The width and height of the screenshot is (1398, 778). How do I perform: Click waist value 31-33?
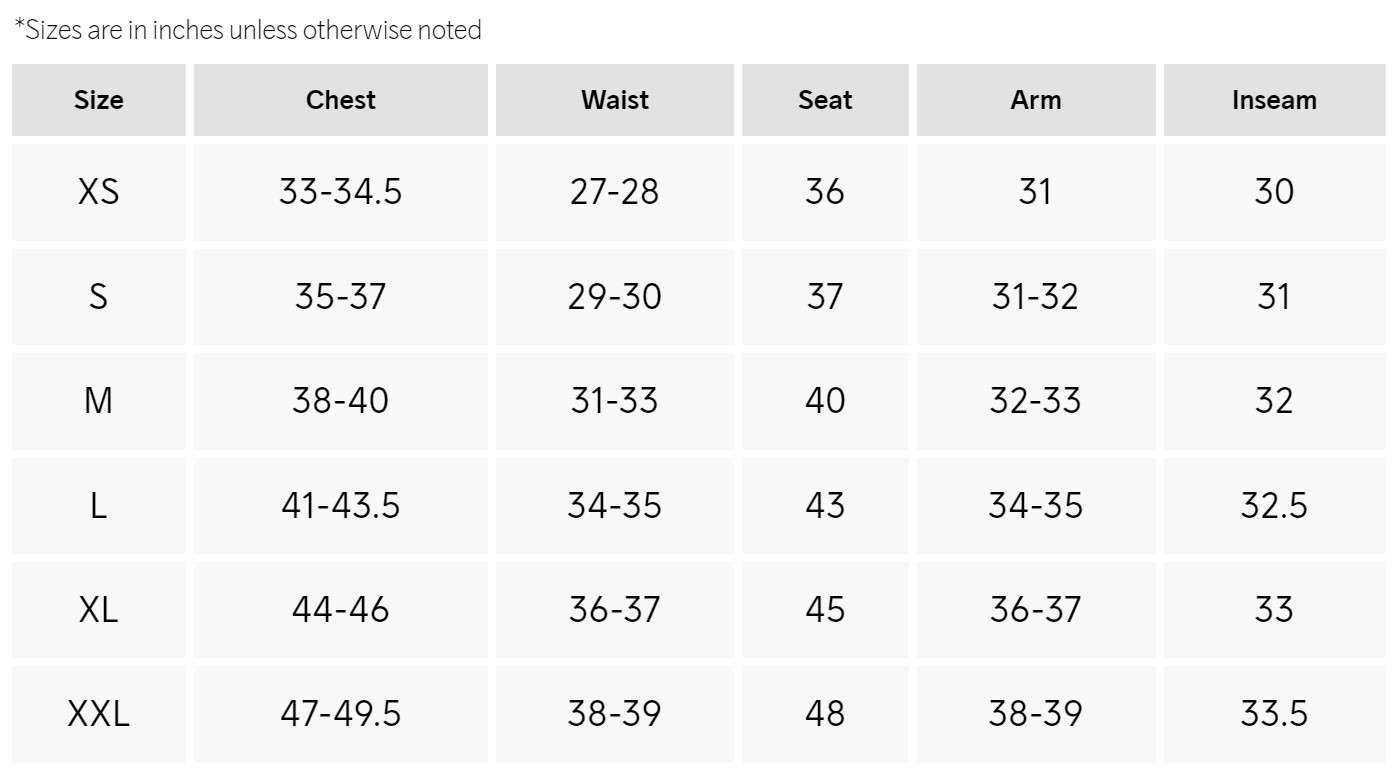[615, 401]
